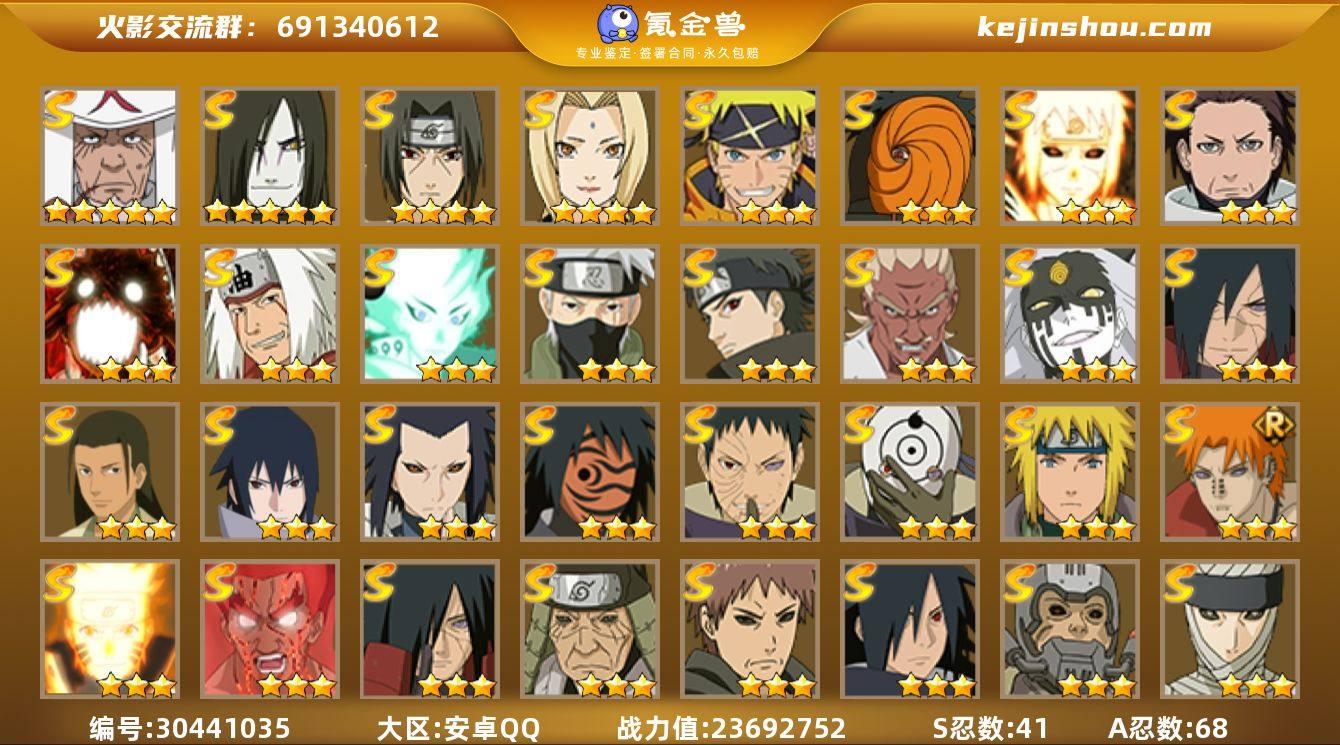Select the orange-haired Pain card with R badge

pyautogui.click(x=1230, y=471)
